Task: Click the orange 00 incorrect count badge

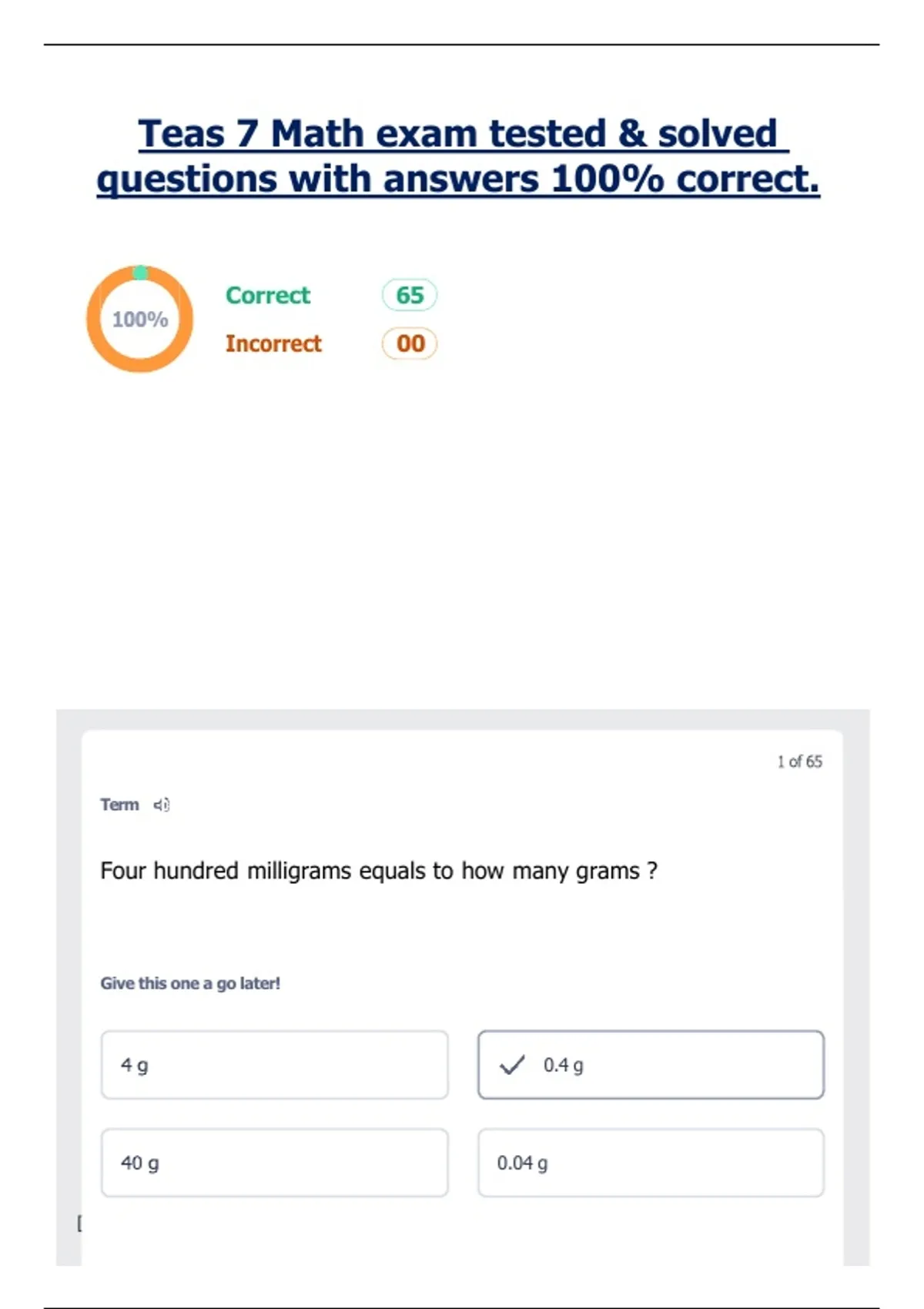Action: (x=410, y=343)
